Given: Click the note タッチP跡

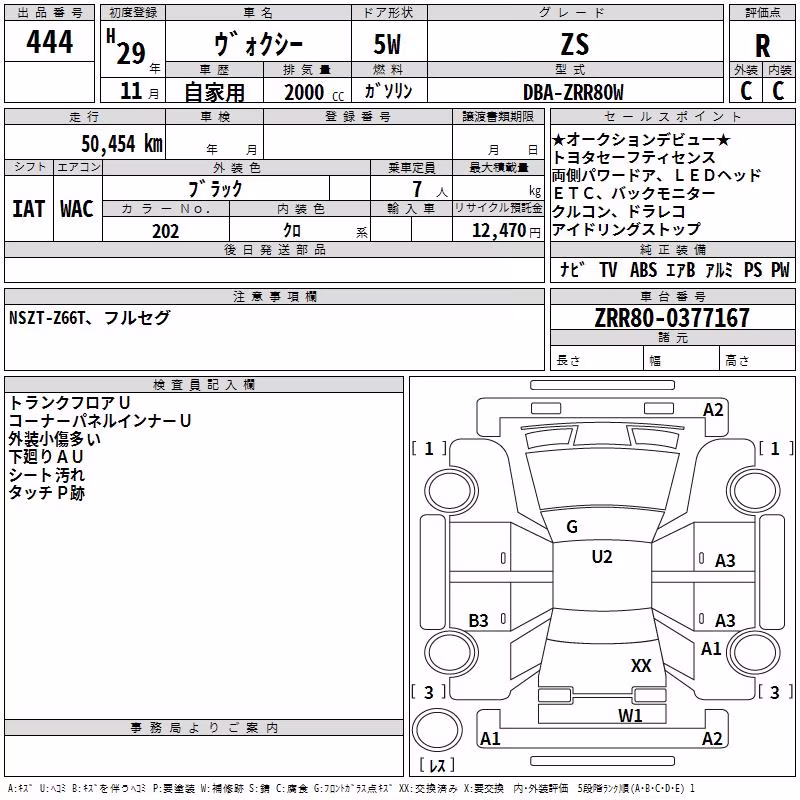Looking at the screenshot, I should [x=47, y=492].
